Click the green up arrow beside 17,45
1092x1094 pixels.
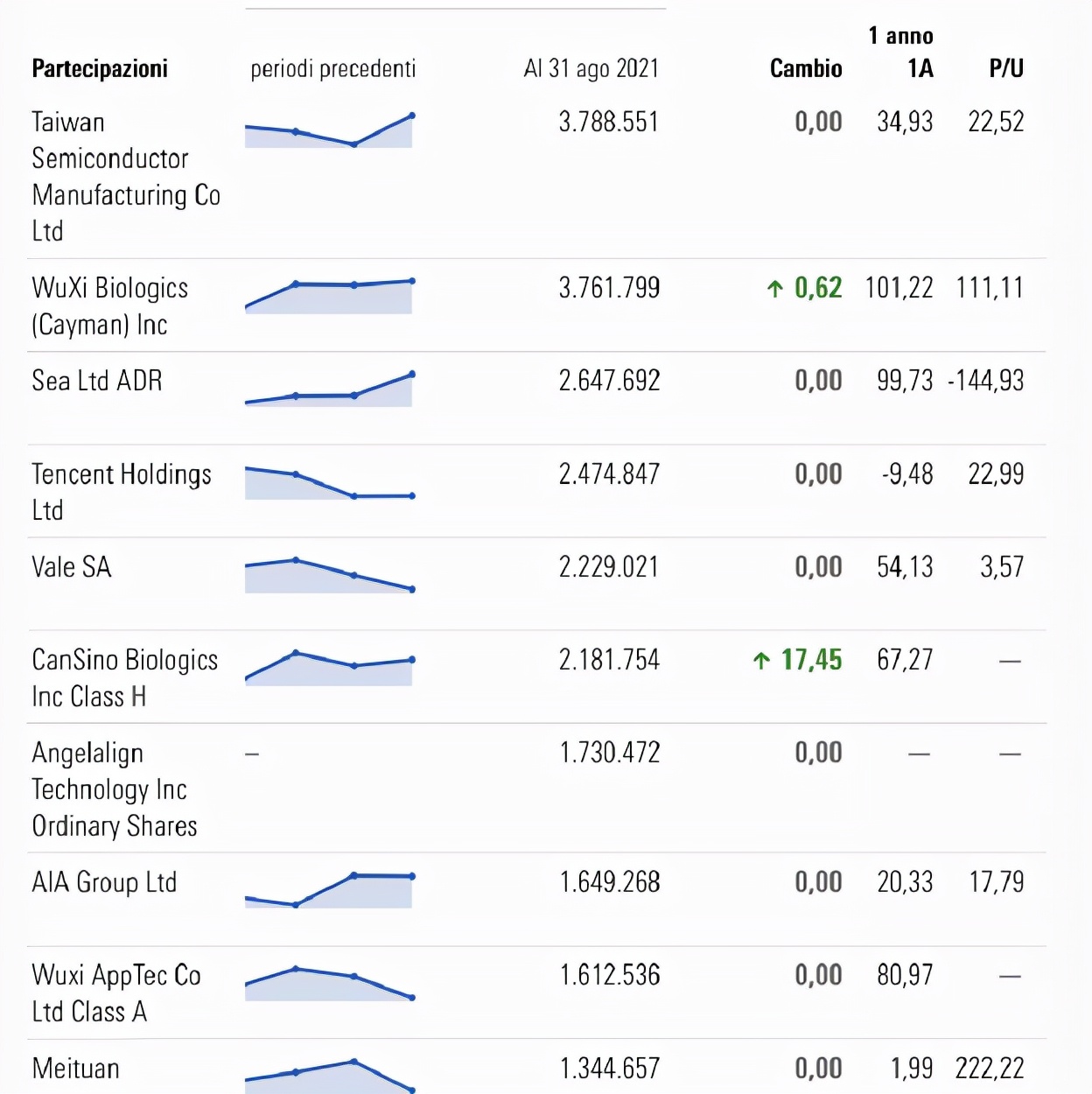(x=761, y=661)
